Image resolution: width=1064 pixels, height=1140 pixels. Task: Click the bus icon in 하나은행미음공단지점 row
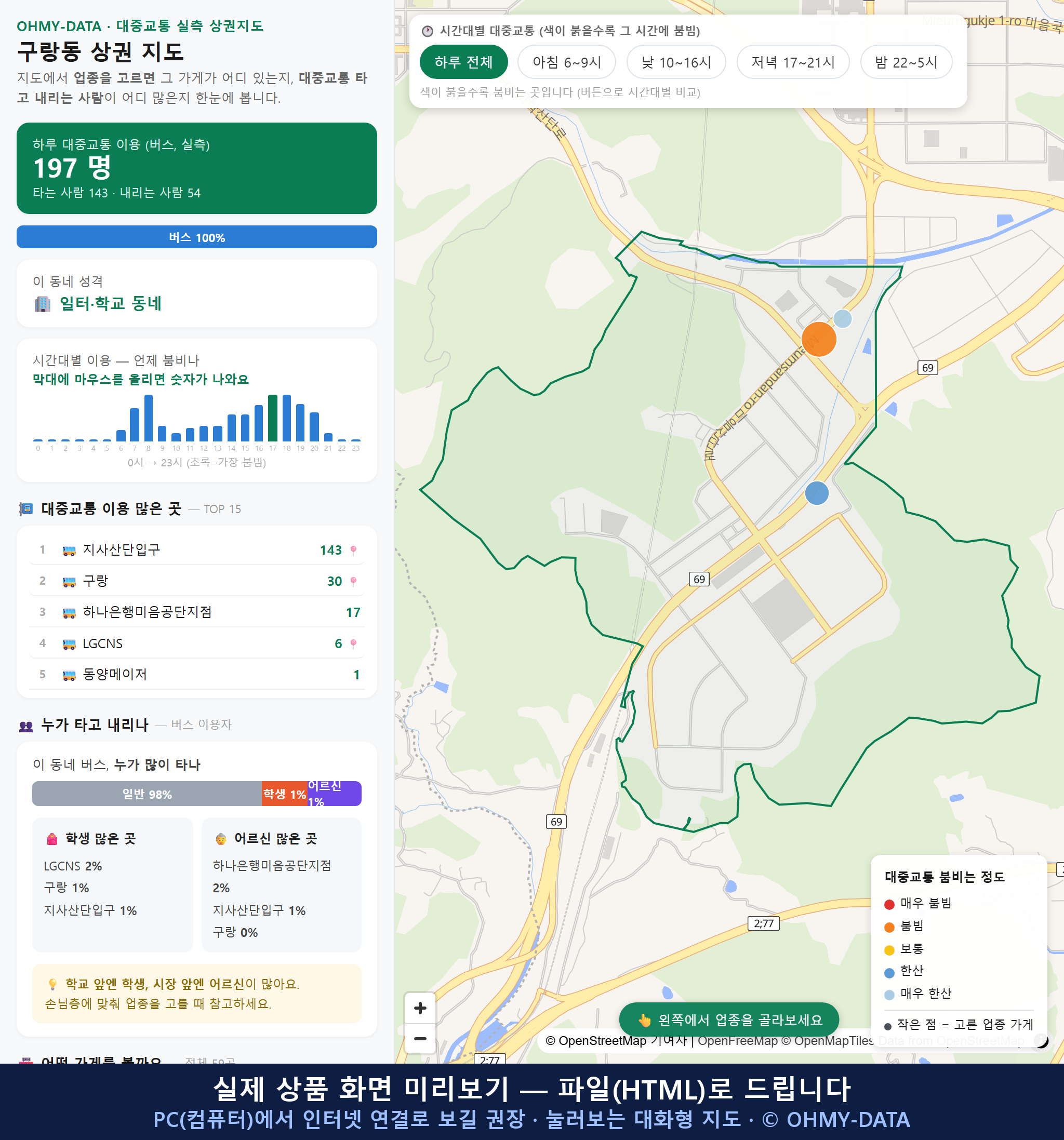tap(69, 612)
